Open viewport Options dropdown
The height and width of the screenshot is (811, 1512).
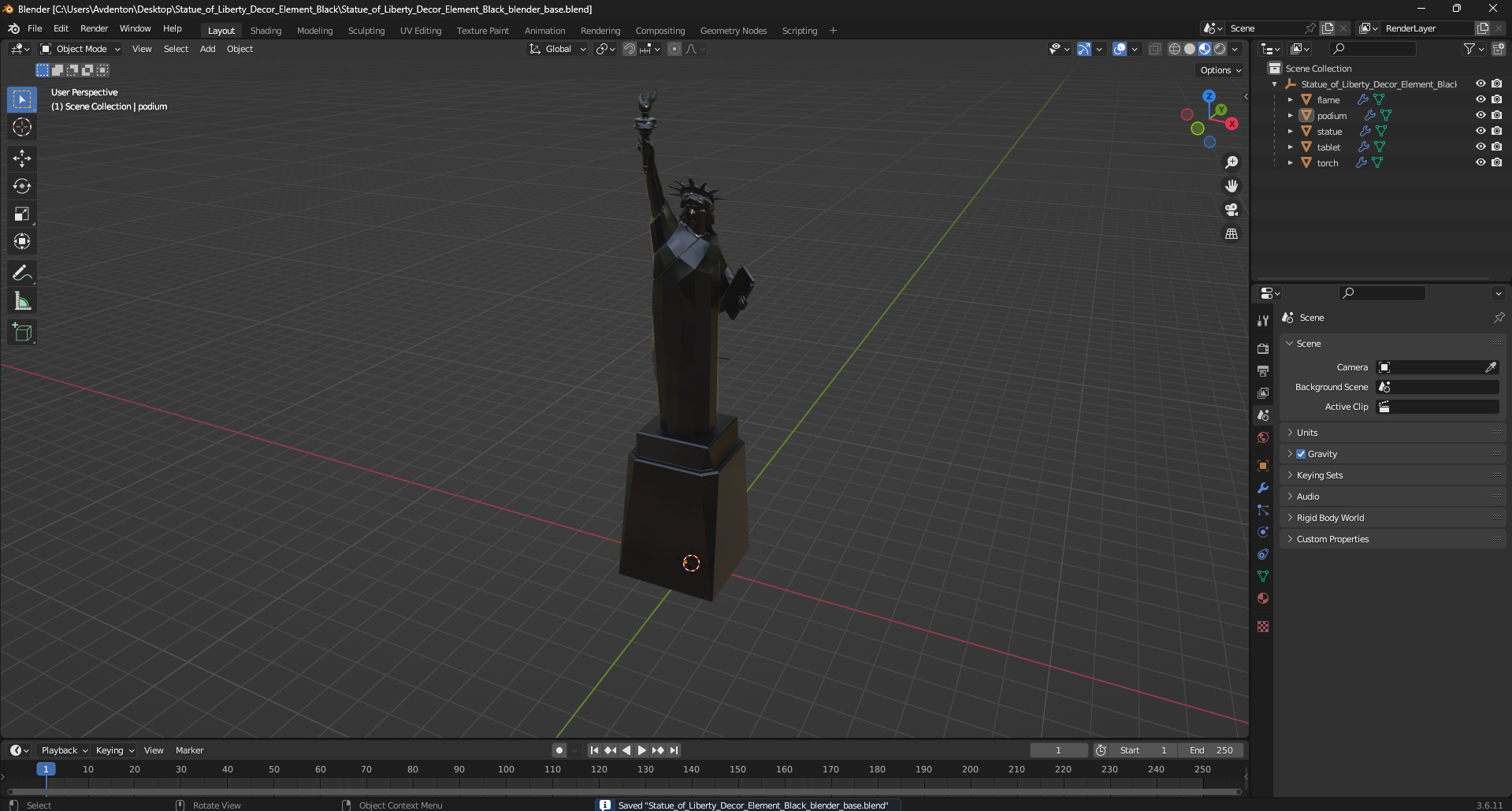coord(1220,70)
